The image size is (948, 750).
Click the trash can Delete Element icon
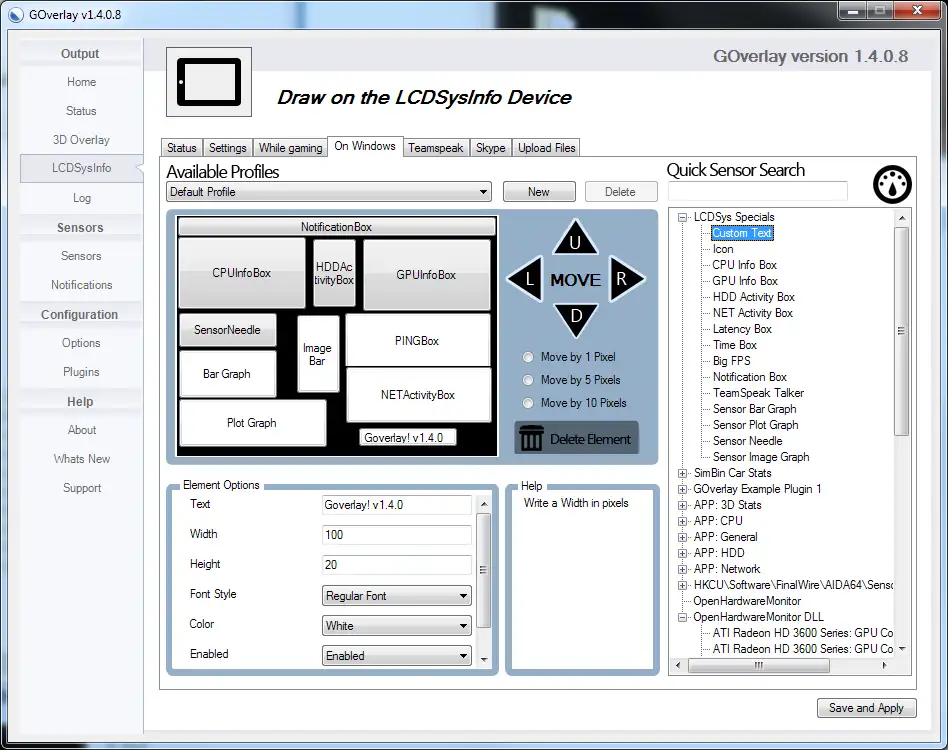click(532, 438)
